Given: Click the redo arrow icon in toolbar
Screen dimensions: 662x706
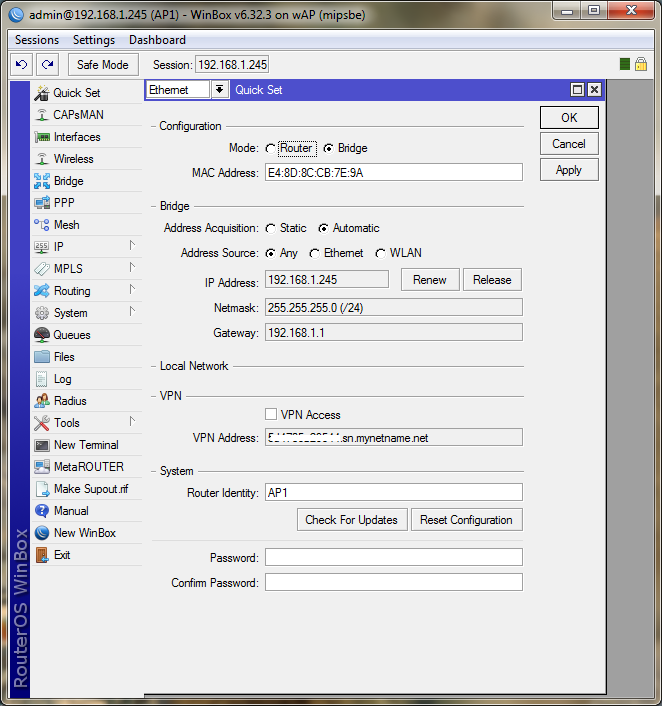Looking at the screenshot, I should point(47,64).
